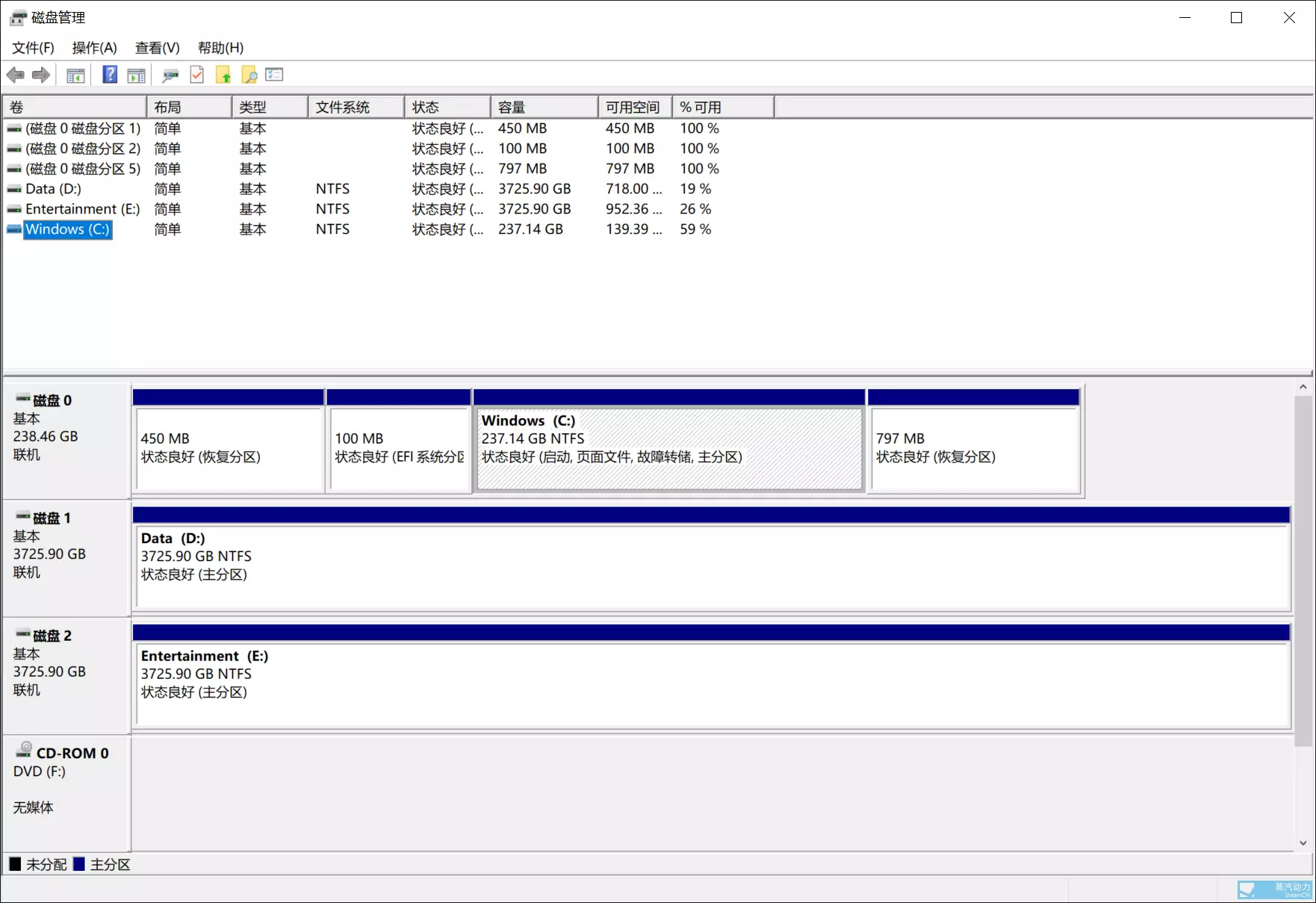Click drive icon beside Entertainment (E:) row

coord(14,210)
